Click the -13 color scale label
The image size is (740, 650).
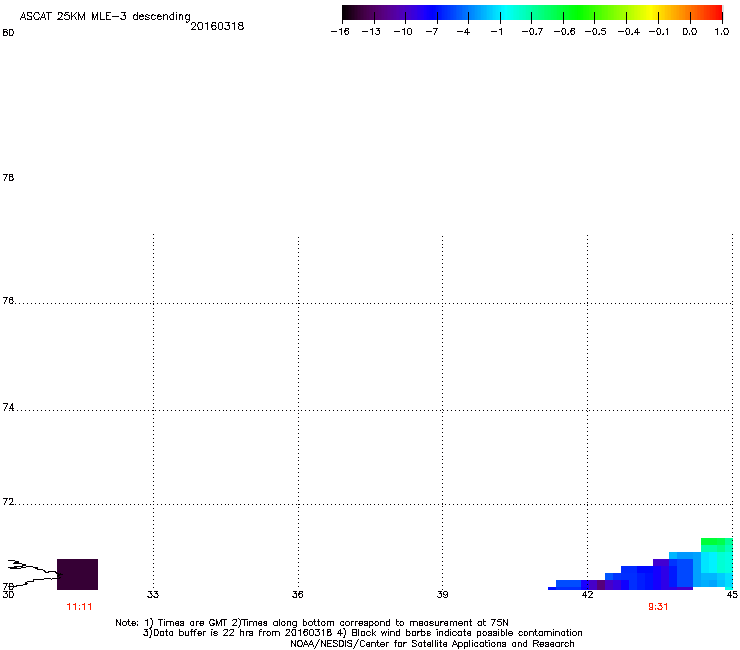[x=371, y=32]
